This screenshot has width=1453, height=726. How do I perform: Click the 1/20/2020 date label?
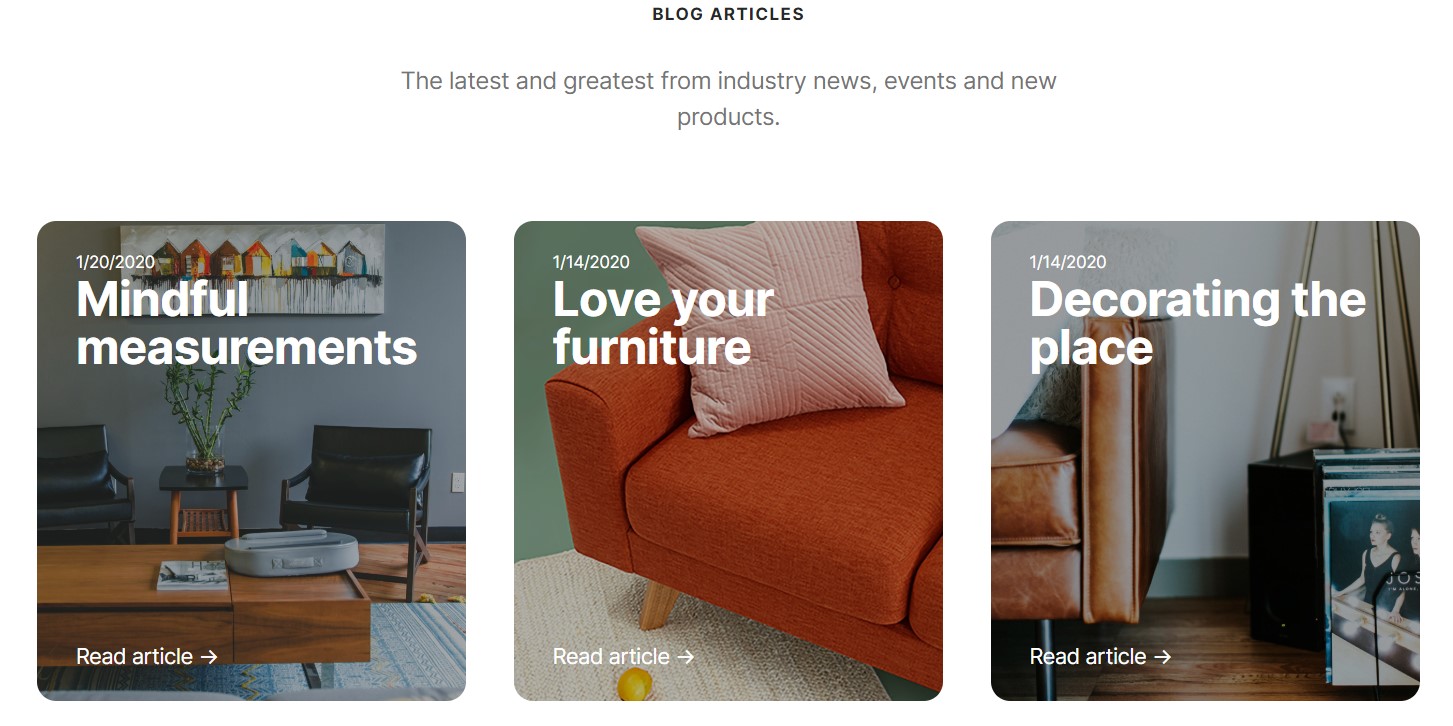(115, 262)
